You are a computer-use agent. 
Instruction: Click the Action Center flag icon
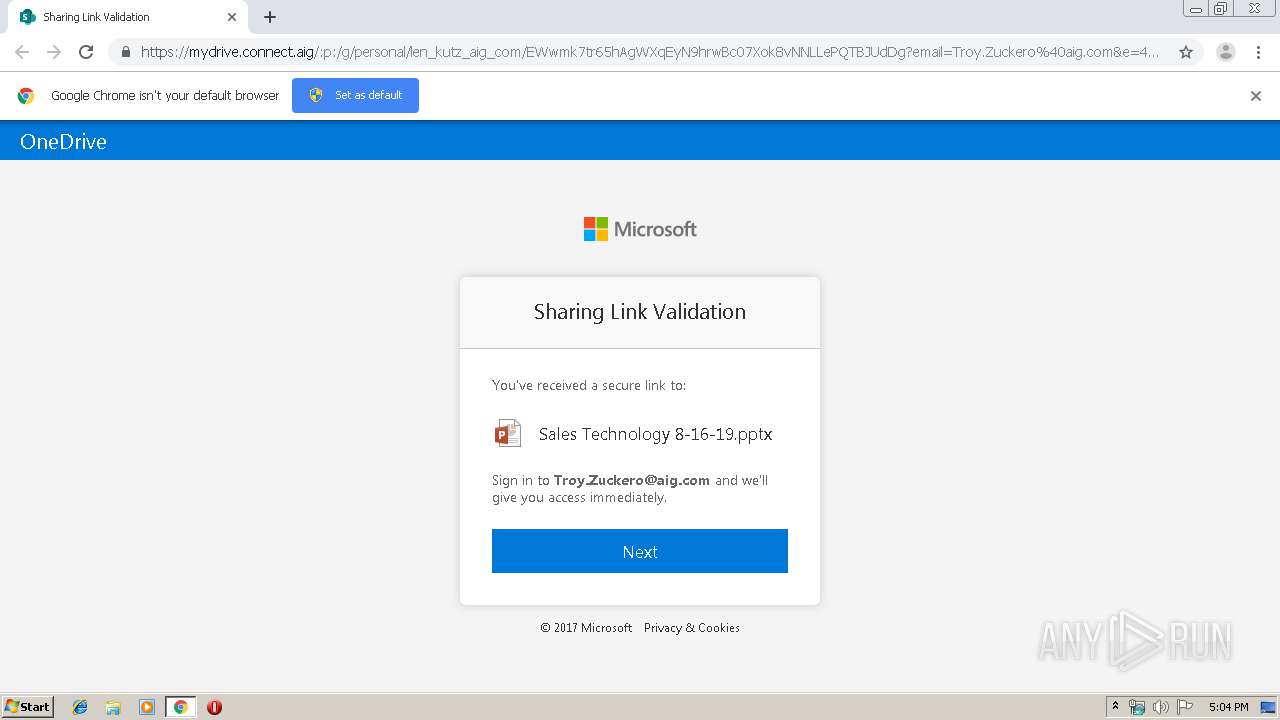[x=1185, y=707]
